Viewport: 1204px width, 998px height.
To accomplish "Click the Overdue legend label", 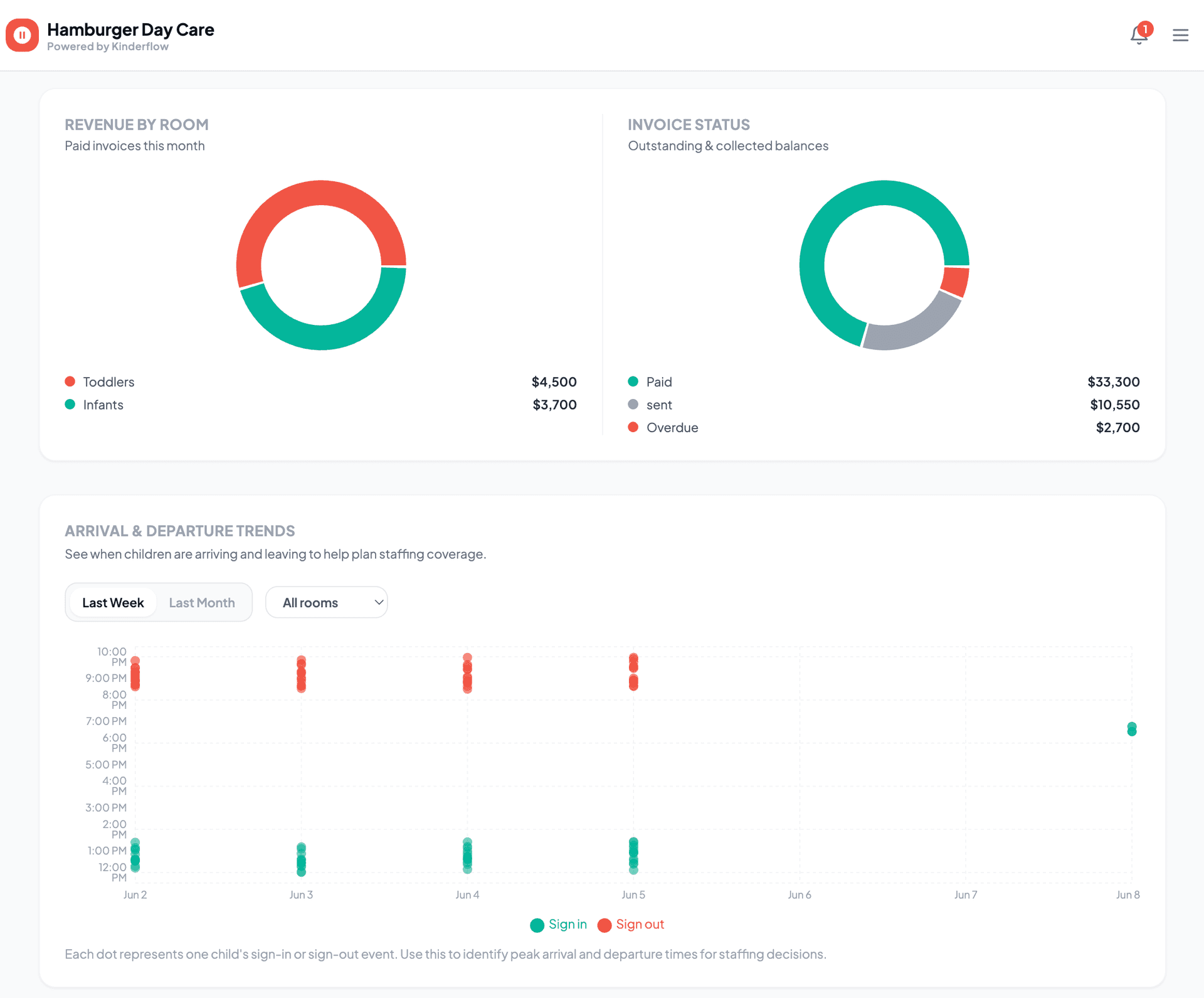I will click(672, 427).
